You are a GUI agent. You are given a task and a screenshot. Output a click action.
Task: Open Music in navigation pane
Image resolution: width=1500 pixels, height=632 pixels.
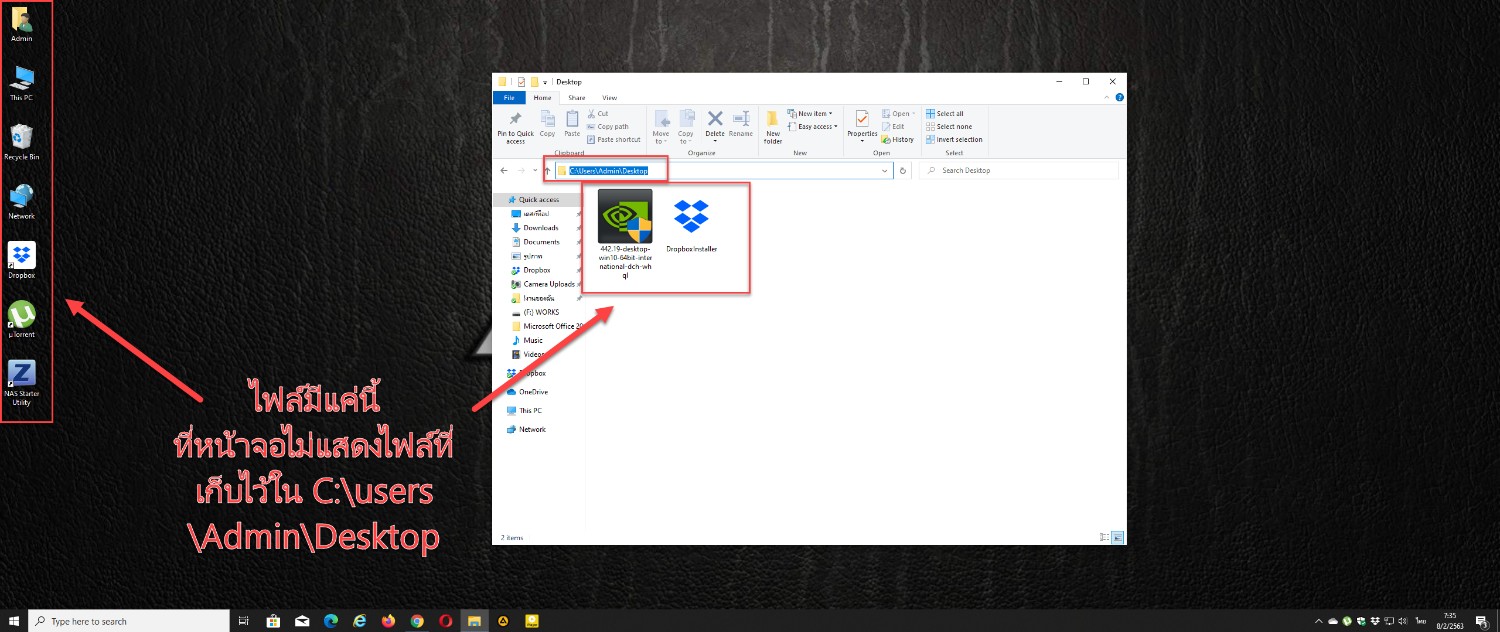pyautogui.click(x=533, y=340)
